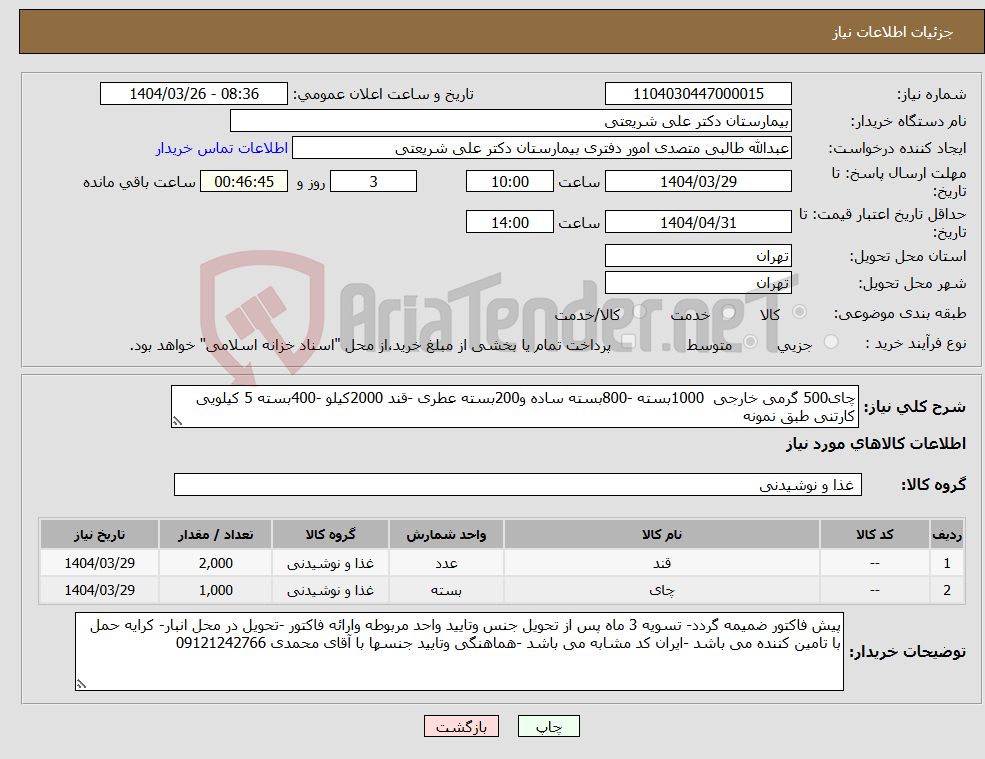Click the چای item name cell
This screenshot has height=759, width=985.
tap(661, 590)
